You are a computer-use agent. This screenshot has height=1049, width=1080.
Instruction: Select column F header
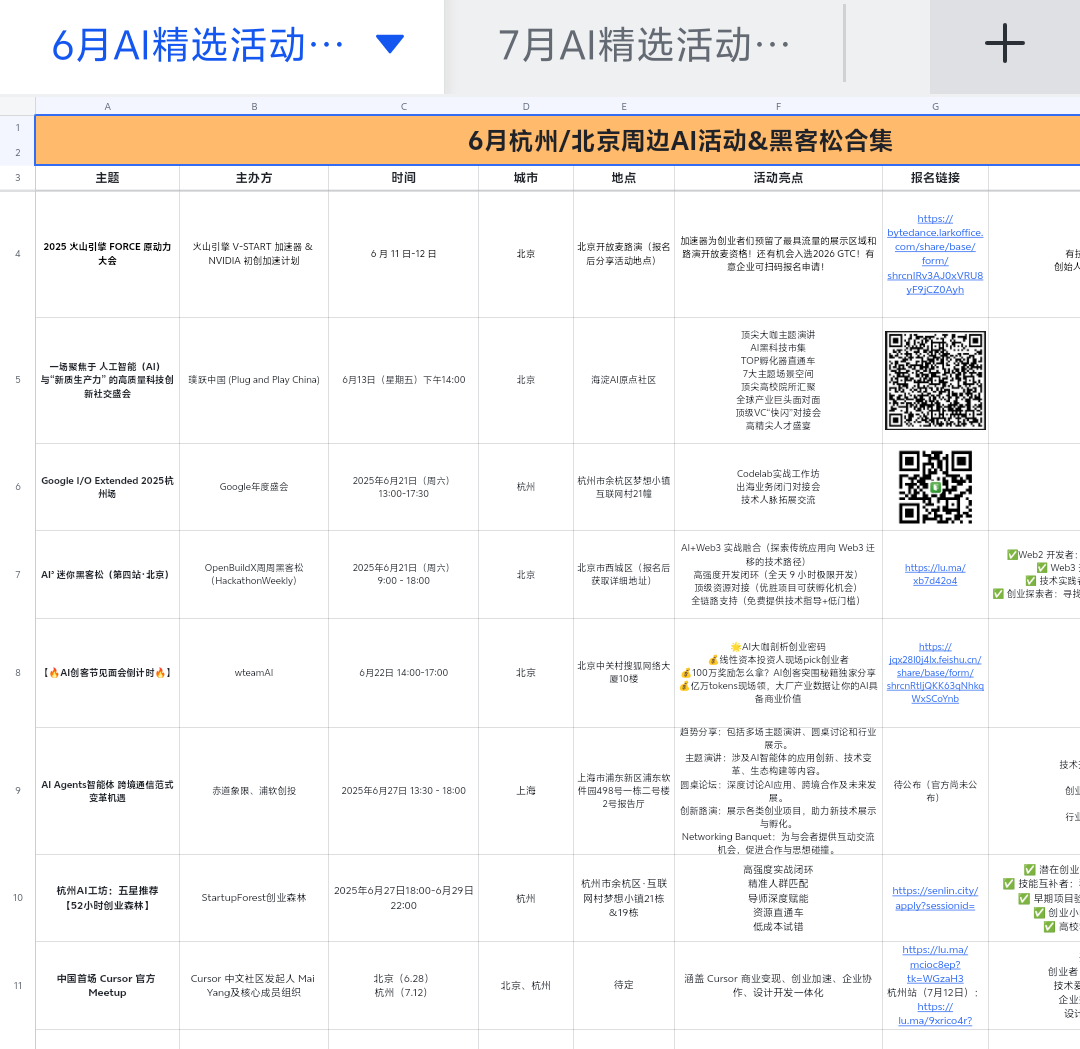(778, 106)
